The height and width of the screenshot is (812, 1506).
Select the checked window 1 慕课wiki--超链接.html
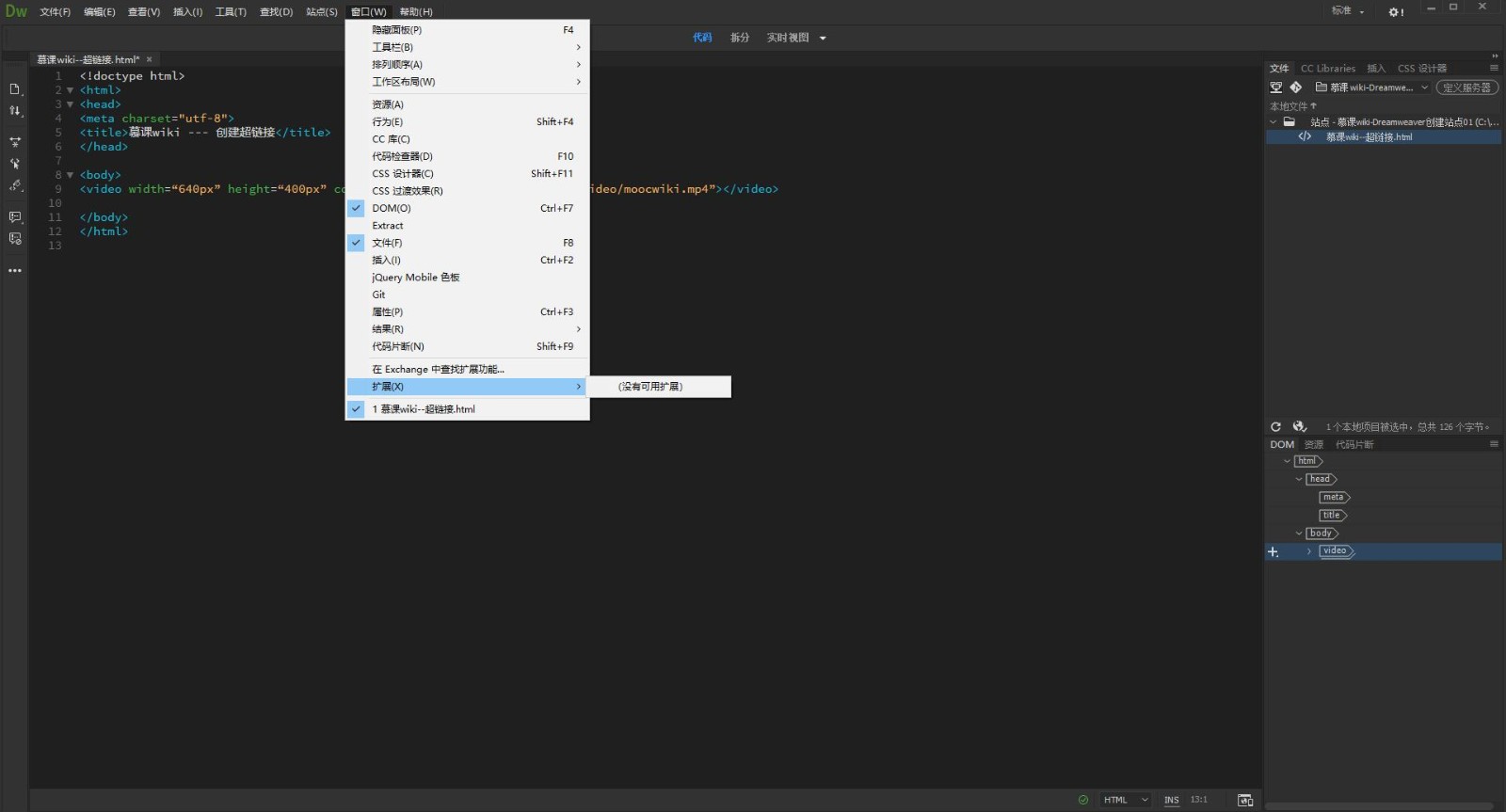pos(468,409)
